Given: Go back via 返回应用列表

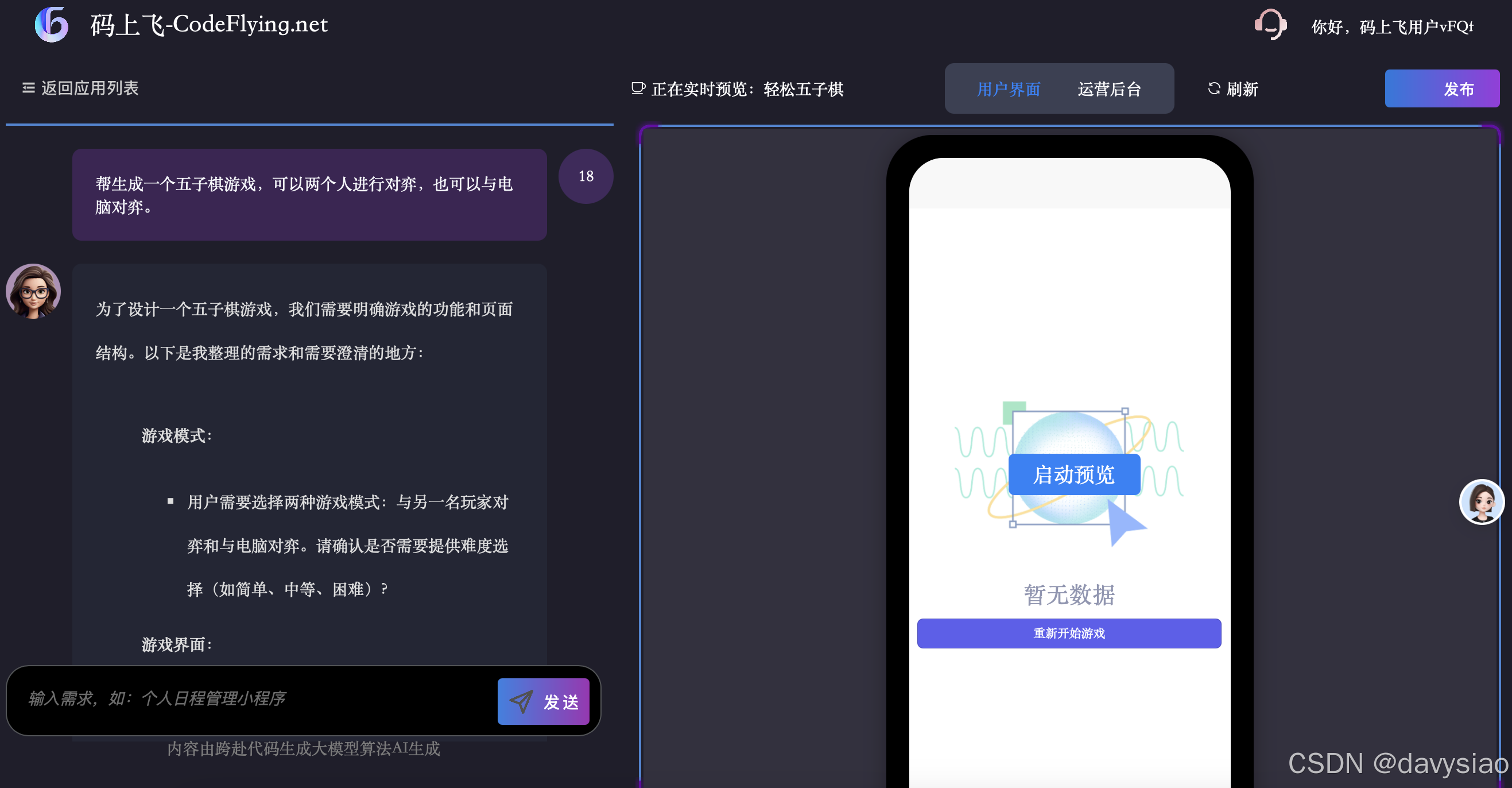Looking at the screenshot, I should [x=89, y=88].
